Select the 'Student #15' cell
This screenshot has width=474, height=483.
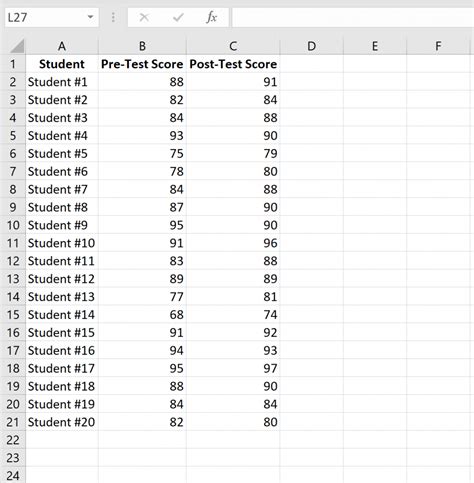(x=62, y=332)
